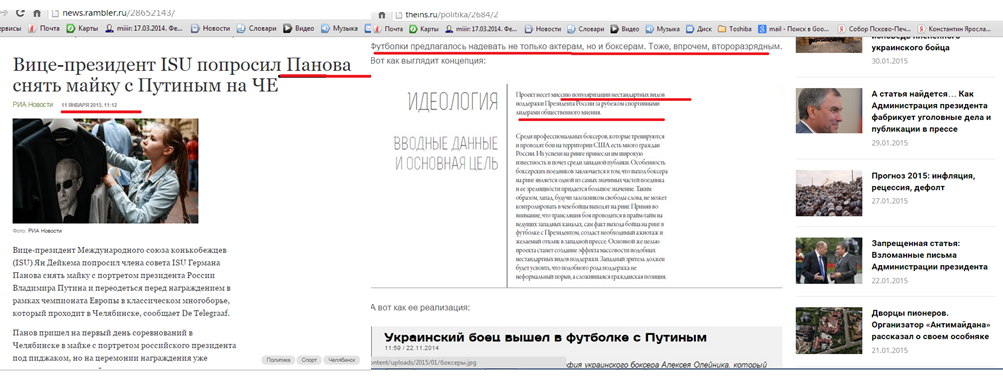The width and height of the screenshot is (1003, 381).
Task: Open Словари bookmark in the theins.ru window
Action: click(585, 28)
